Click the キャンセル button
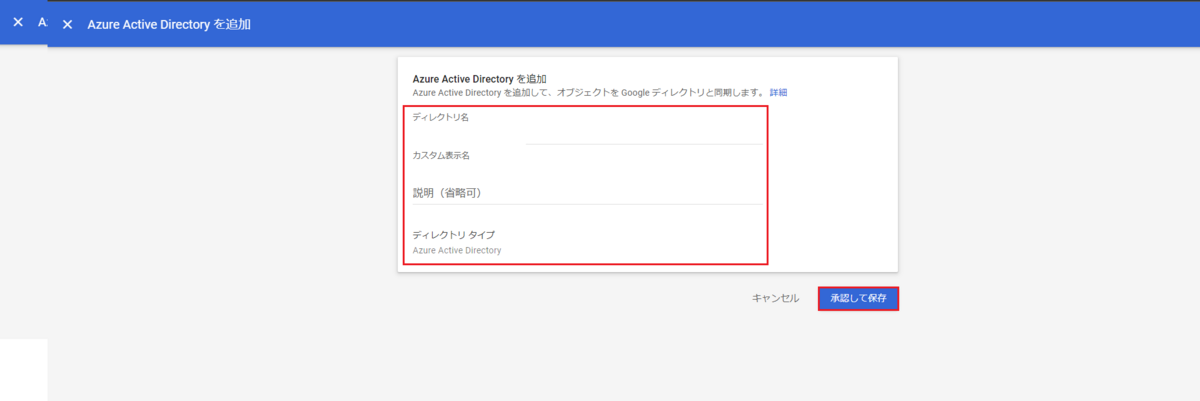The height and width of the screenshot is (401, 1200). (x=776, y=298)
